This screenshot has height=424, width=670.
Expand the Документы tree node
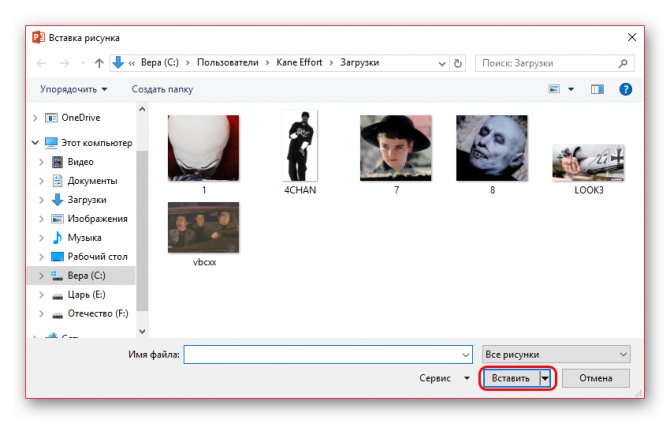point(41,181)
